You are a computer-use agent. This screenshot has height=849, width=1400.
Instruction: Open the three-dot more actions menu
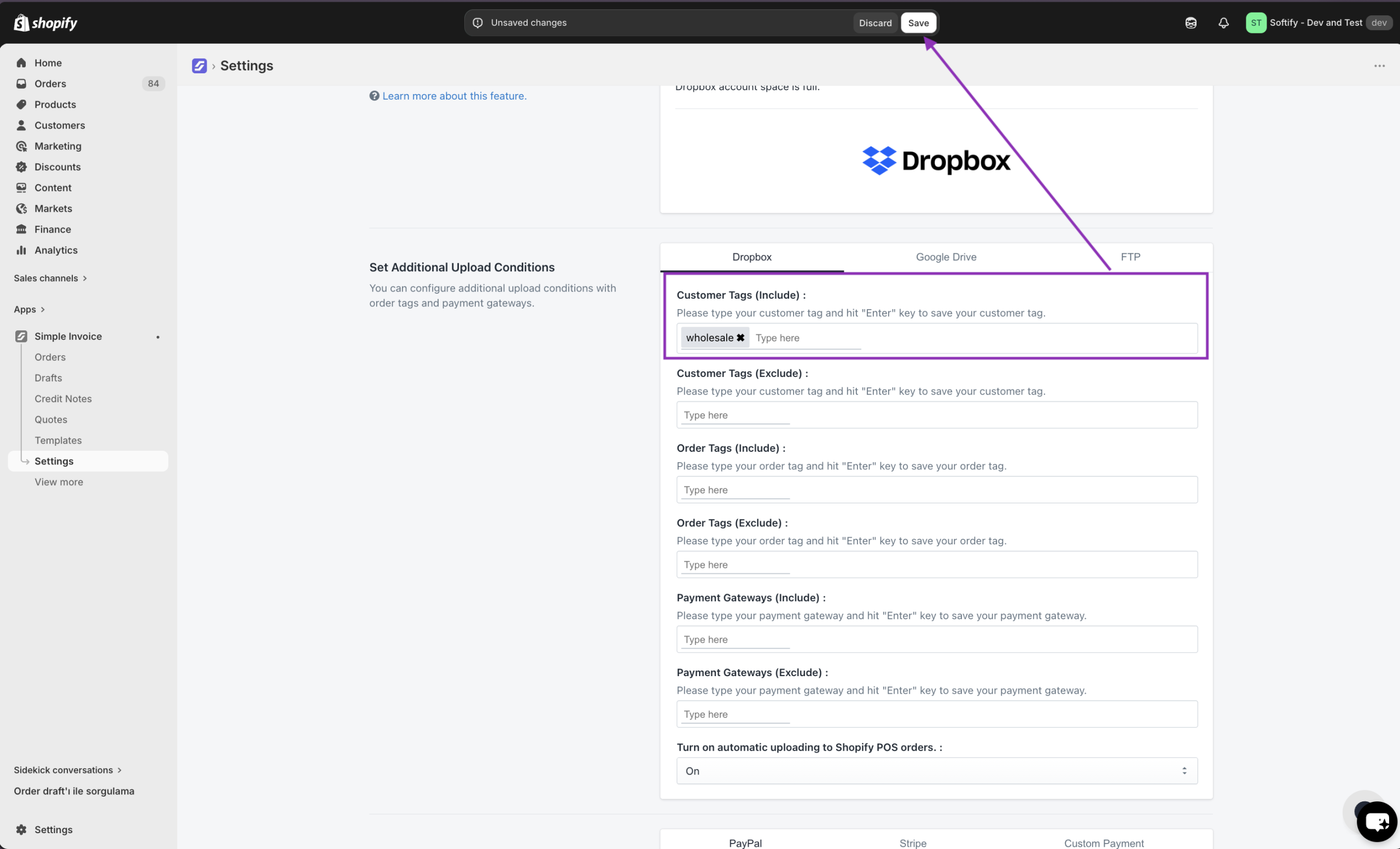tap(1379, 66)
